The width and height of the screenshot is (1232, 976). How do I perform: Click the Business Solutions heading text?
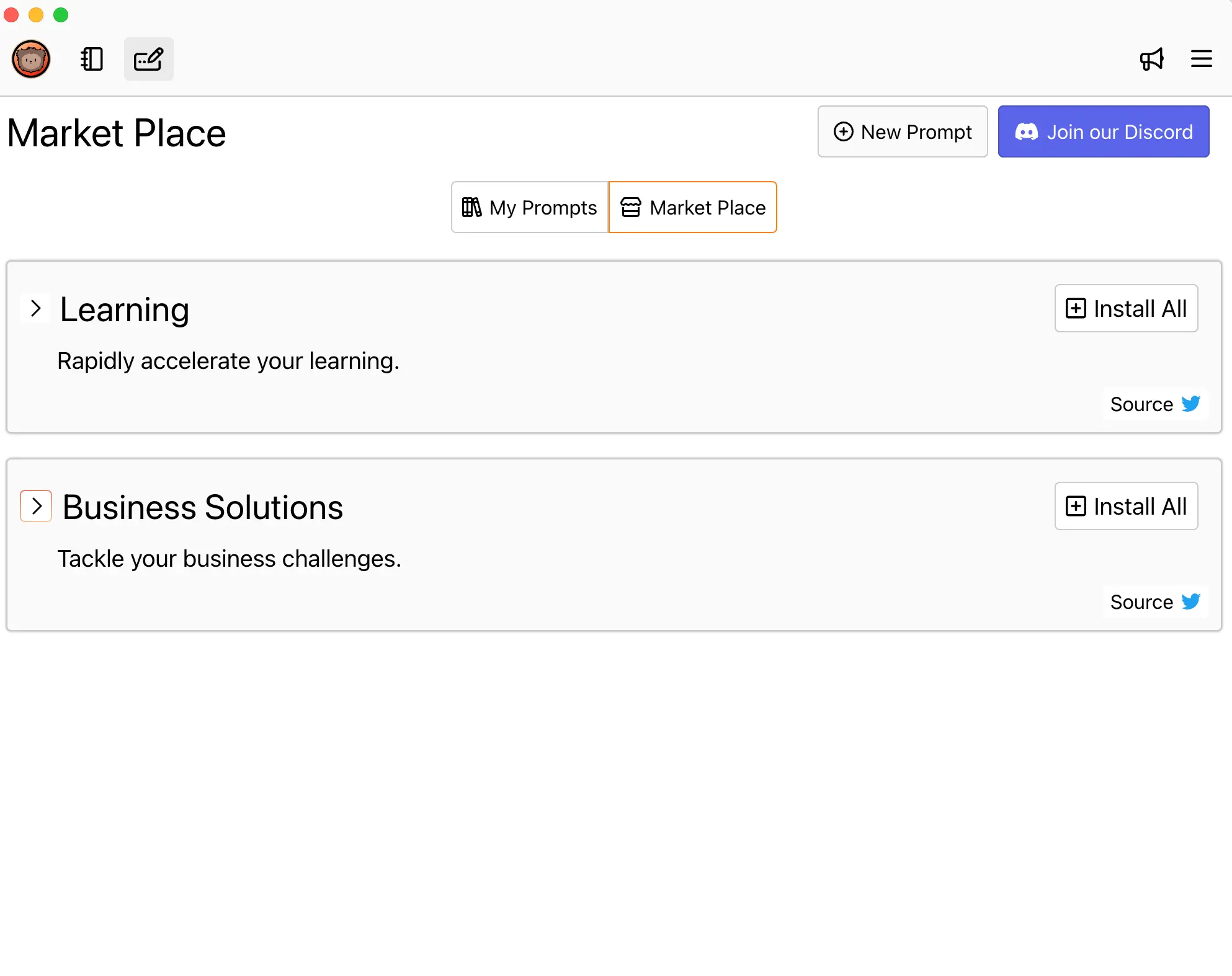(x=203, y=507)
